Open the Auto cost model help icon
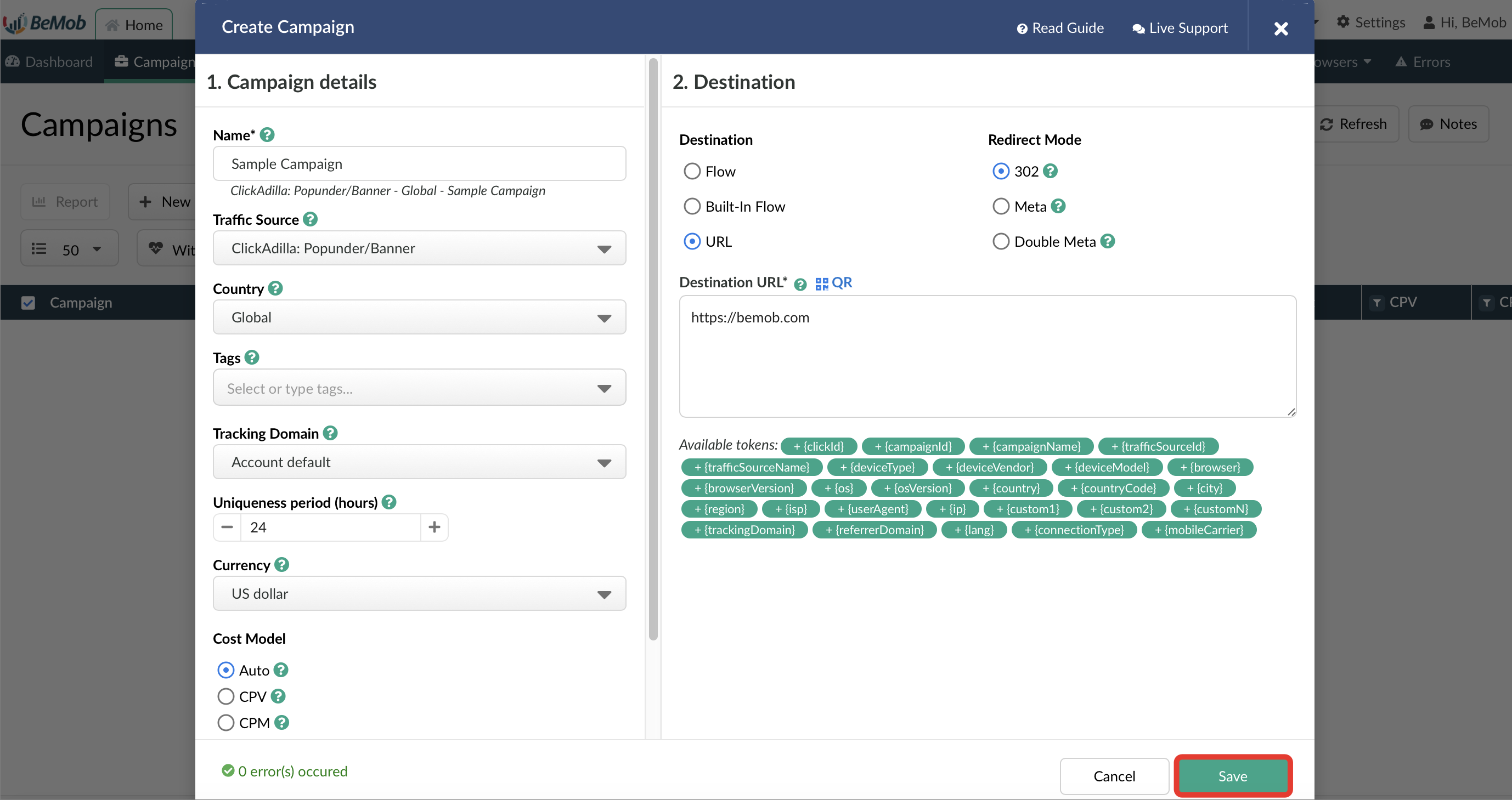The height and width of the screenshot is (800, 1512). coord(281,670)
